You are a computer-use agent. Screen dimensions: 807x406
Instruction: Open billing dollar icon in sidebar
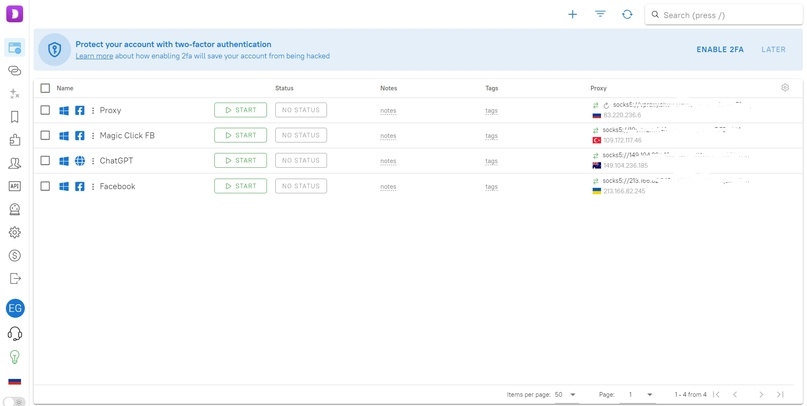[14, 256]
